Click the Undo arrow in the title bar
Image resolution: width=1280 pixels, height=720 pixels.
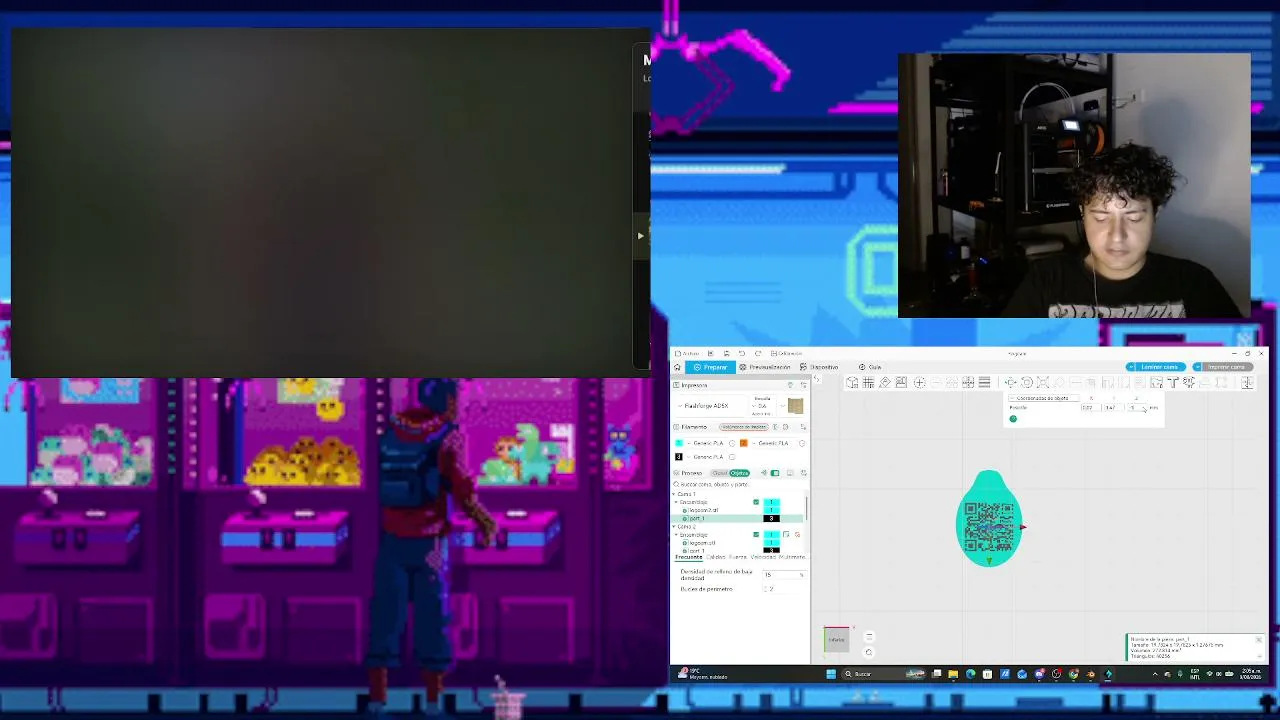click(741, 353)
